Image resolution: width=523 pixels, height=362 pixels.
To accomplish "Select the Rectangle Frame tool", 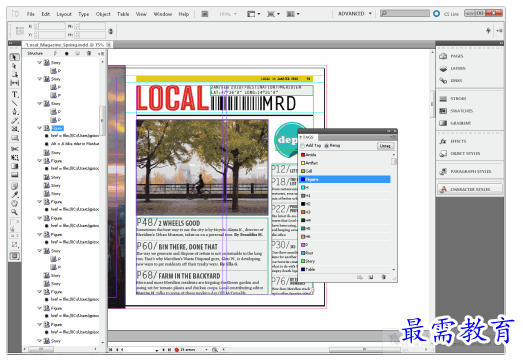I will [x=15, y=129].
